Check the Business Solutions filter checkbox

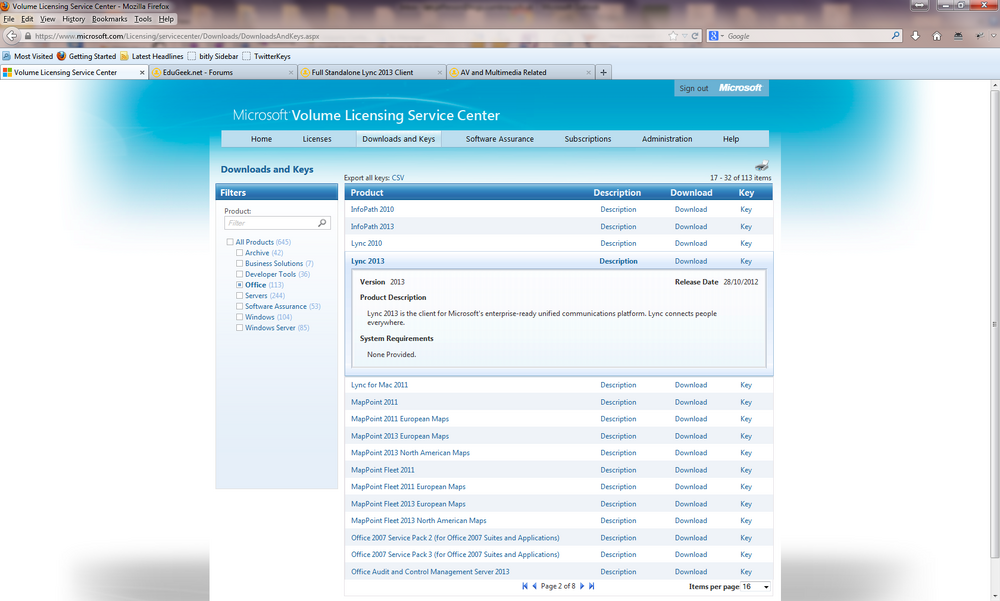click(x=239, y=263)
